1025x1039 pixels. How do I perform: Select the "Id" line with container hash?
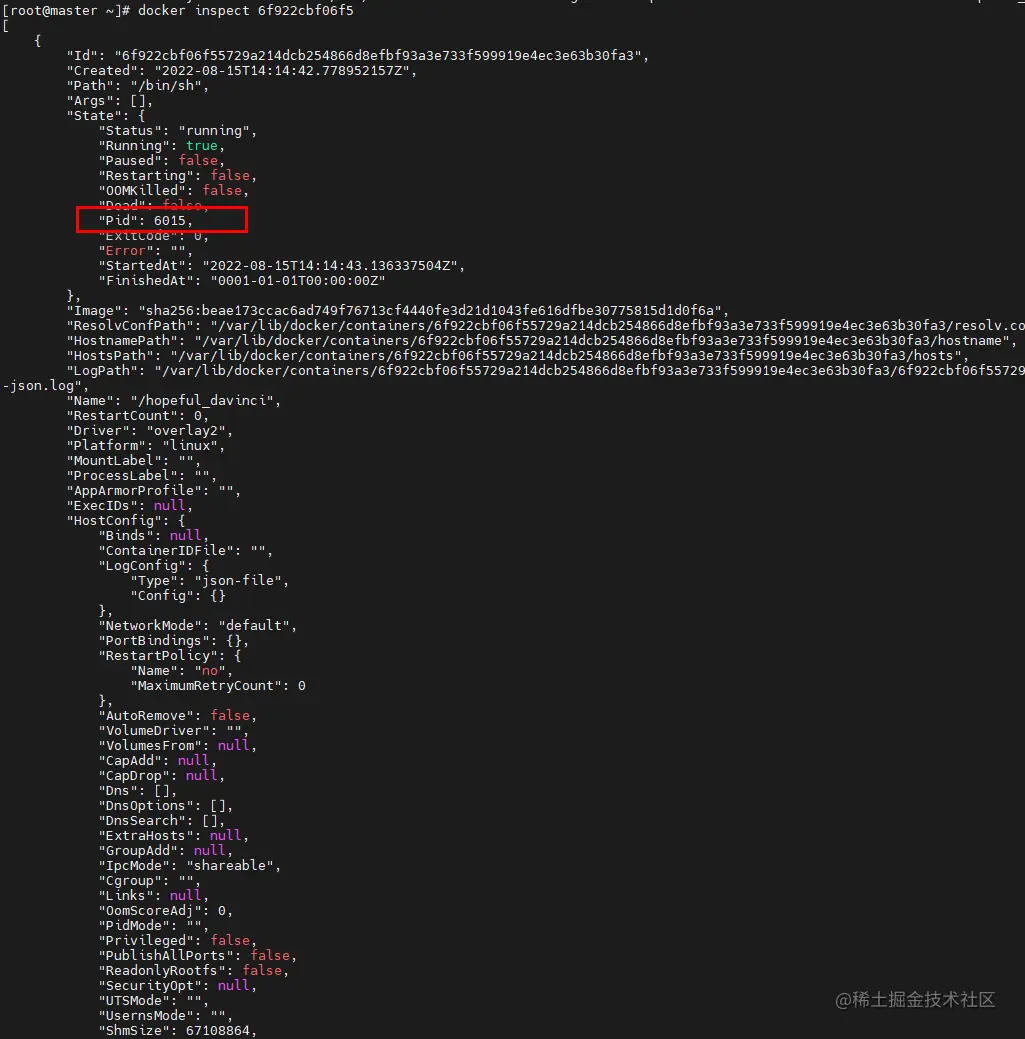coord(358,56)
